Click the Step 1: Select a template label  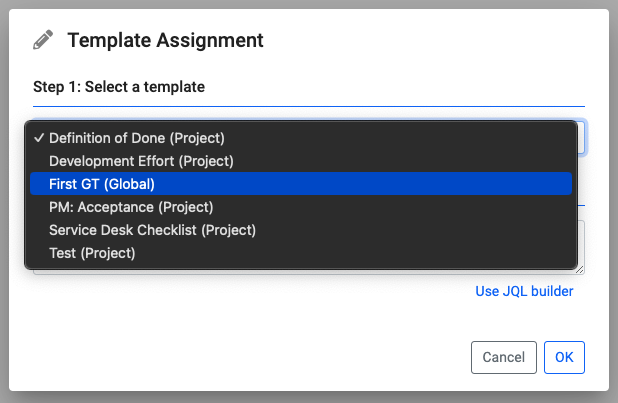point(119,87)
